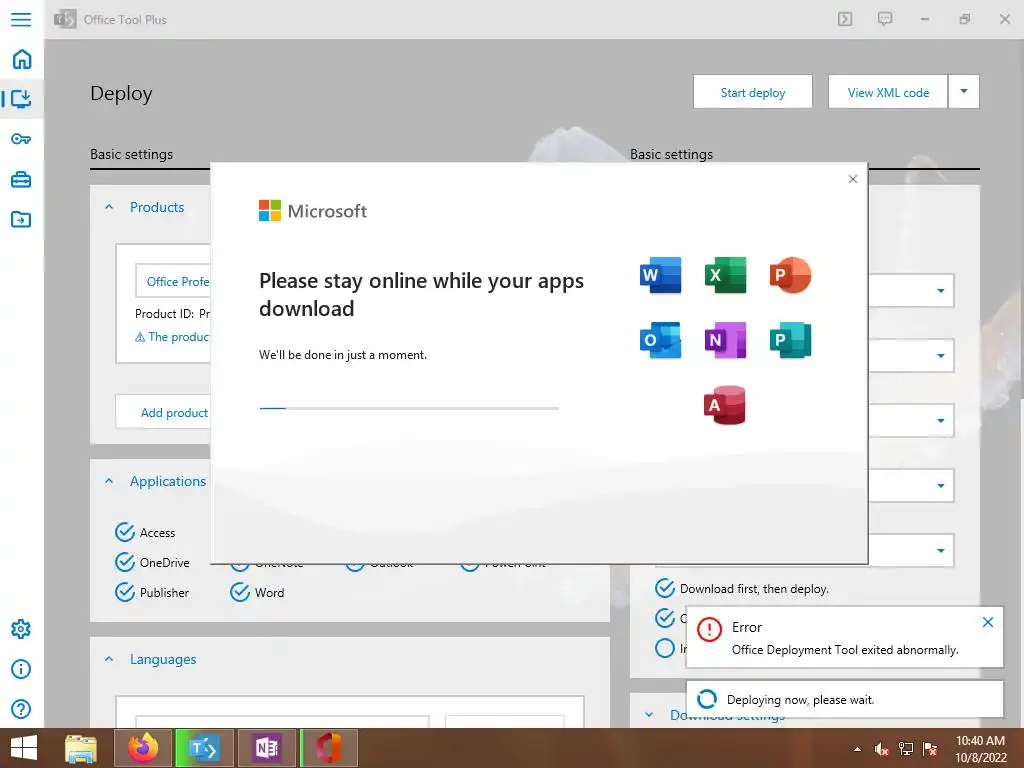Click the language input box under Languages
This screenshot has height=768, width=1024.
(282, 721)
